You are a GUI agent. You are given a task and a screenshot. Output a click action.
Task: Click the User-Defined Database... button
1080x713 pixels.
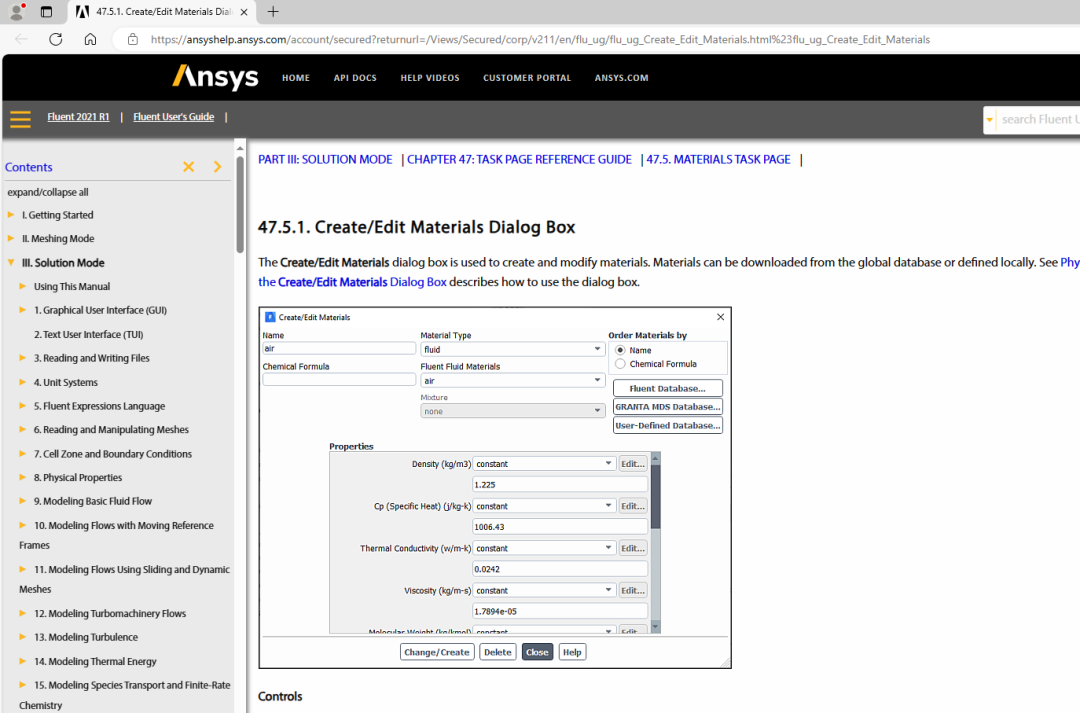(x=667, y=425)
